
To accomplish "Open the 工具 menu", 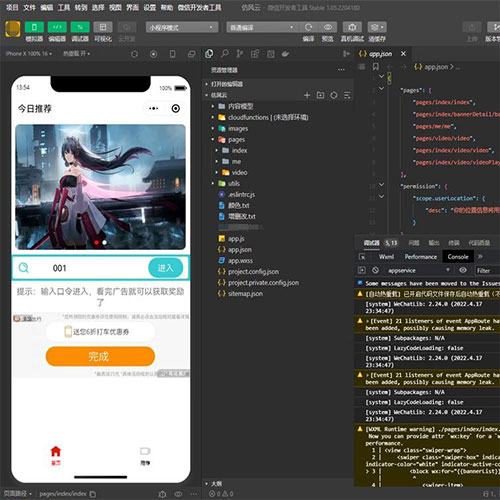I will (x=64, y=7).
